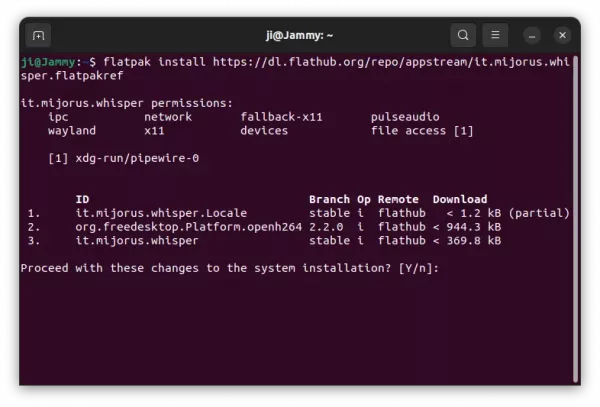Click the terminal vertical scrollbar
Viewport: 600px width, 407px height.
(x=575, y=219)
